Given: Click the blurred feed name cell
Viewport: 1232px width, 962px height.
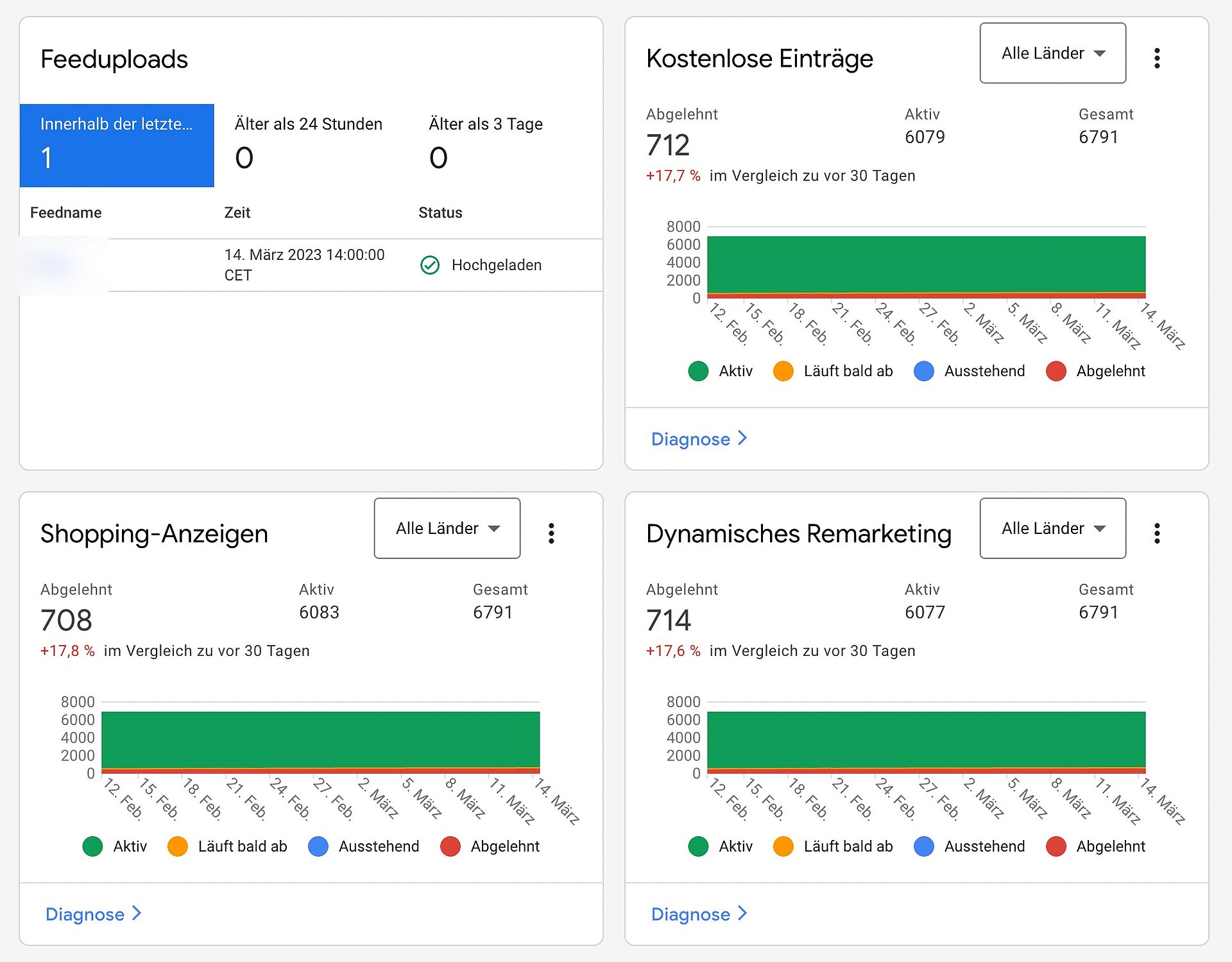Looking at the screenshot, I should 64,265.
